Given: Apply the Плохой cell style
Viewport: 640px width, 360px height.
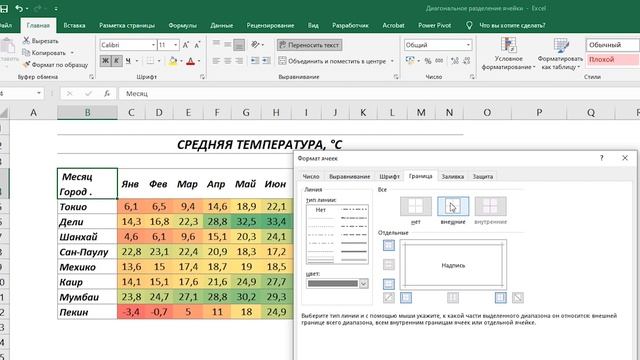Looking at the screenshot, I should 612,60.
